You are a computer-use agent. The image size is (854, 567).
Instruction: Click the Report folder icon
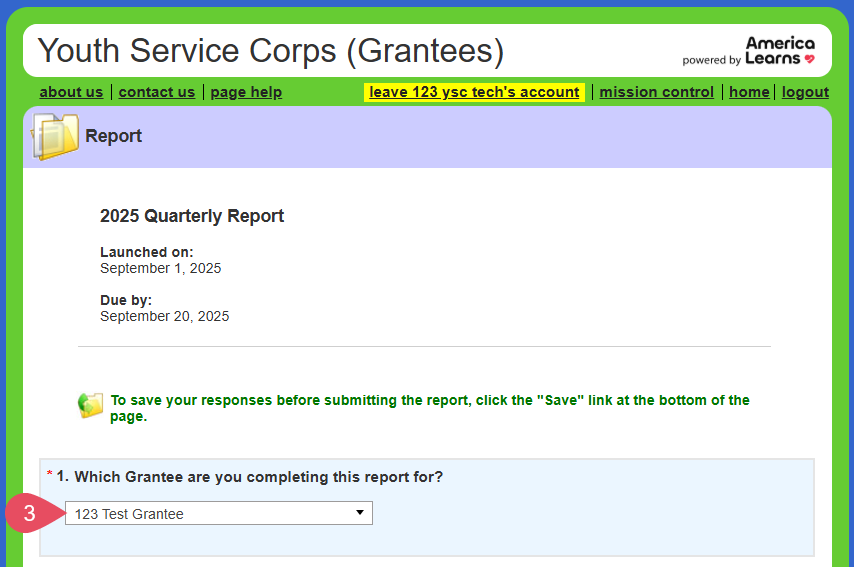(55, 136)
